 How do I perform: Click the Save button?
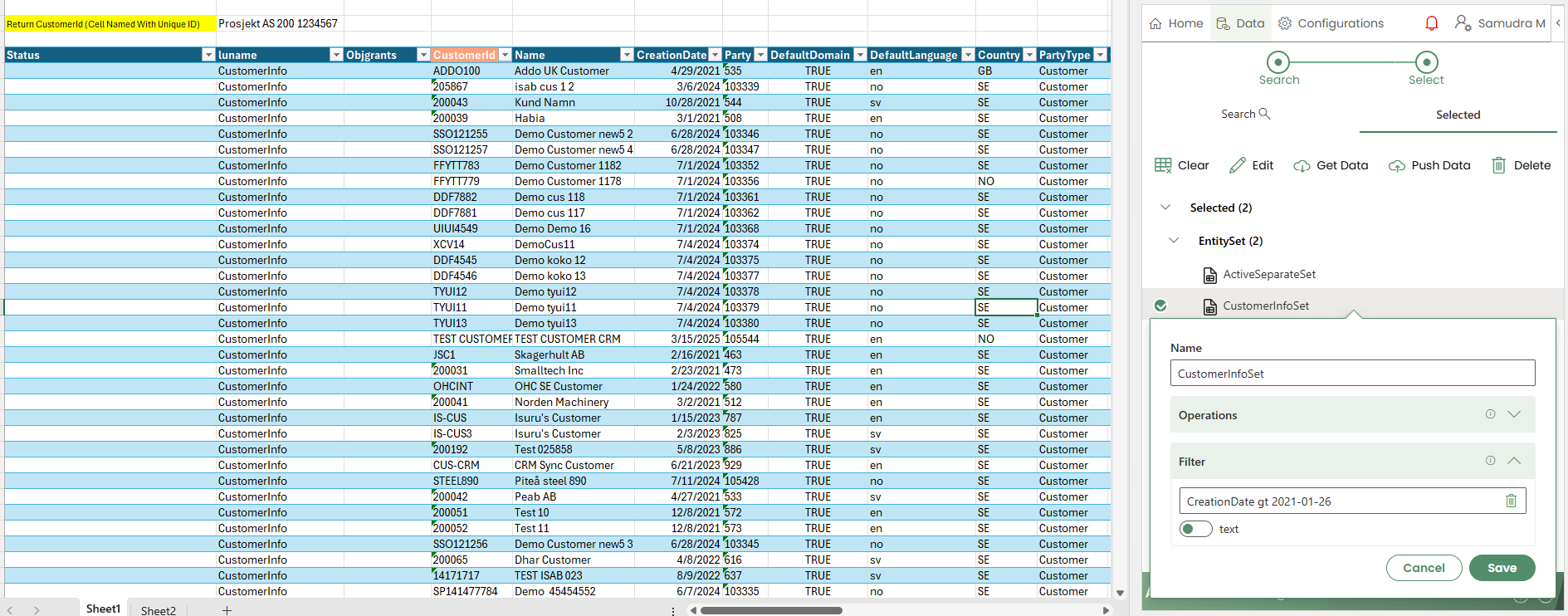click(1502, 568)
